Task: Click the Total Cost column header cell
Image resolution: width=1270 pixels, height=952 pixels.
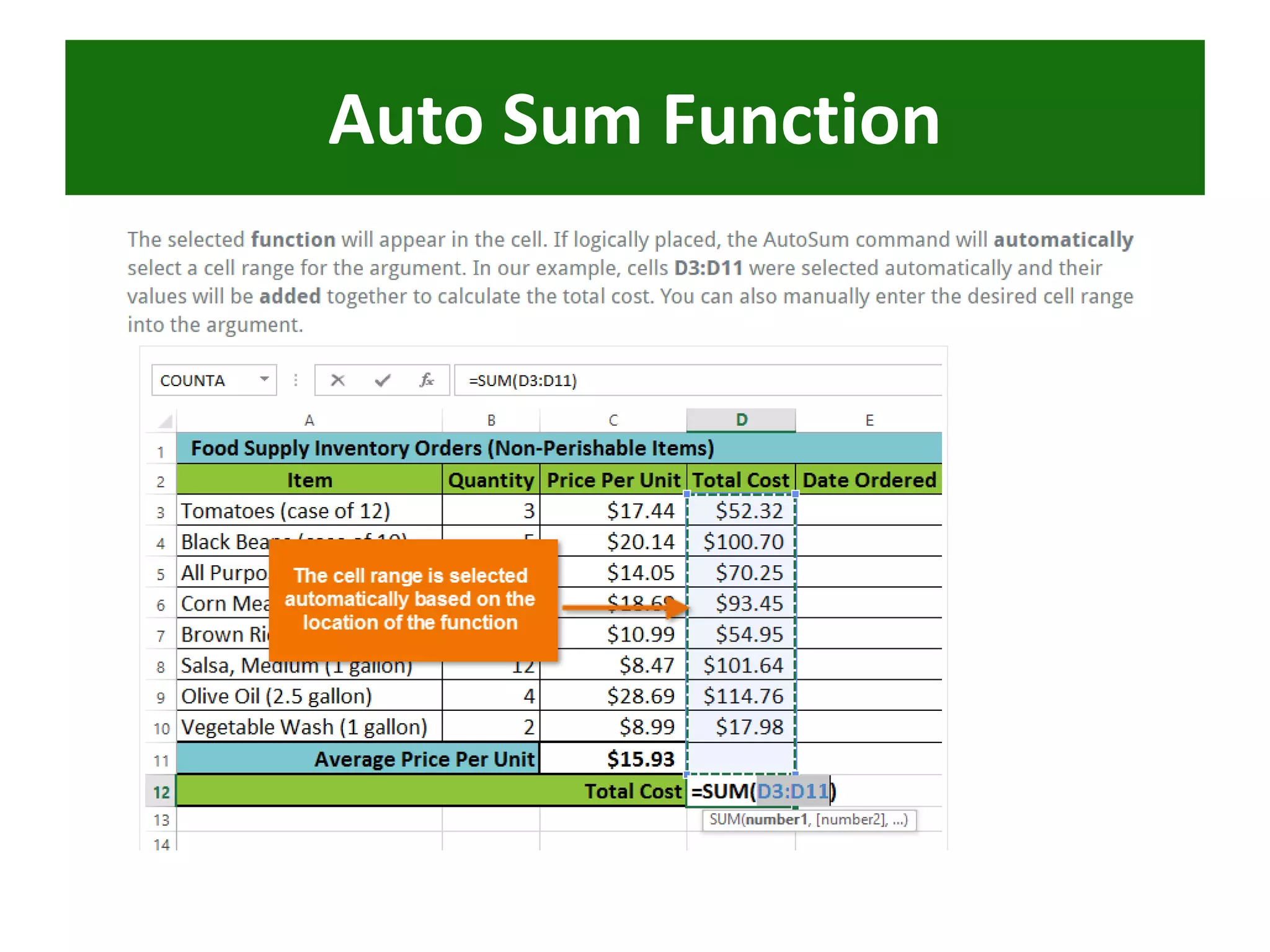Action: point(740,480)
